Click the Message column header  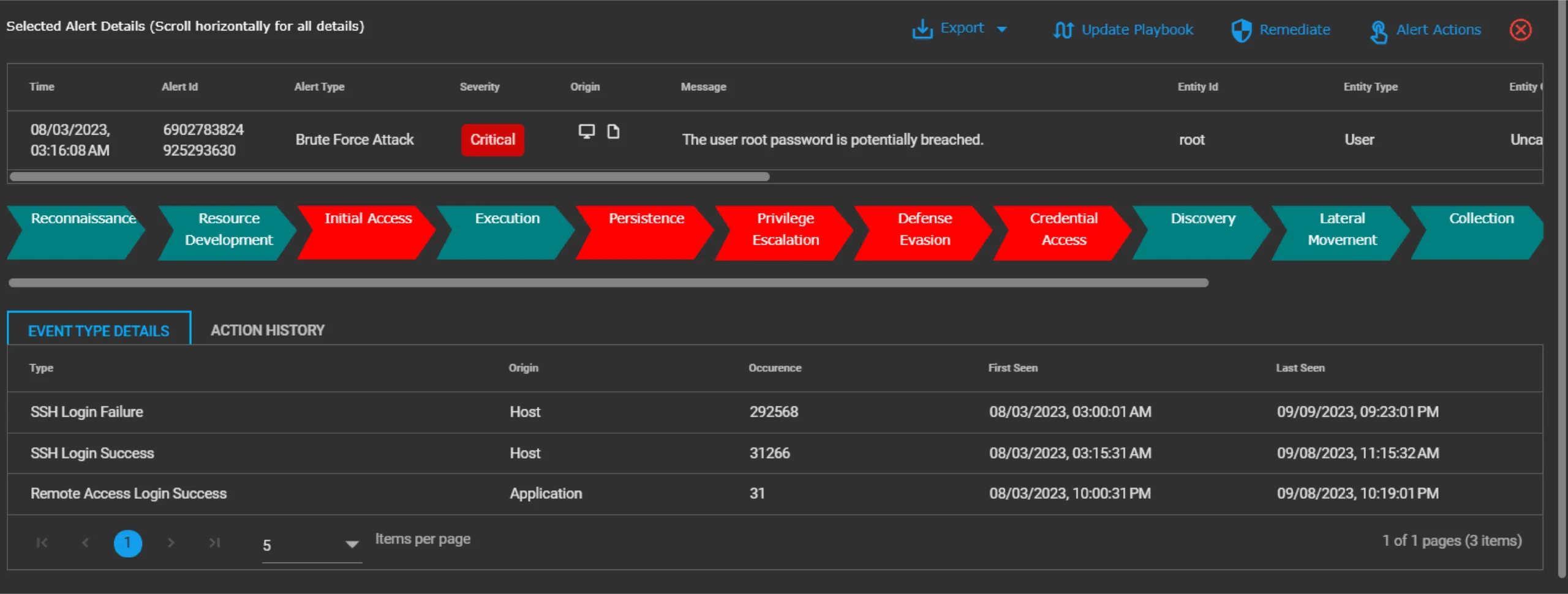703,86
